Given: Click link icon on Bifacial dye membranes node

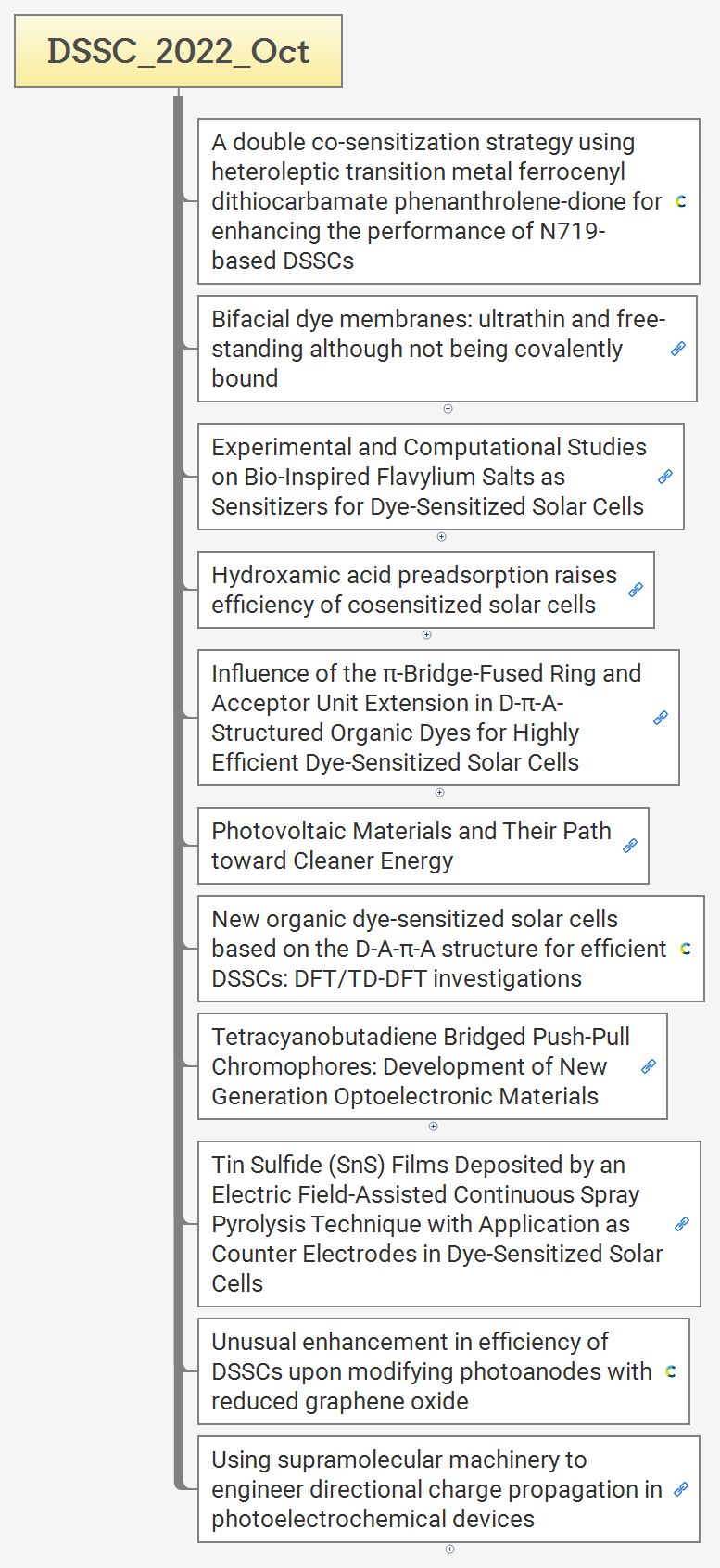Looking at the screenshot, I should (x=678, y=349).
